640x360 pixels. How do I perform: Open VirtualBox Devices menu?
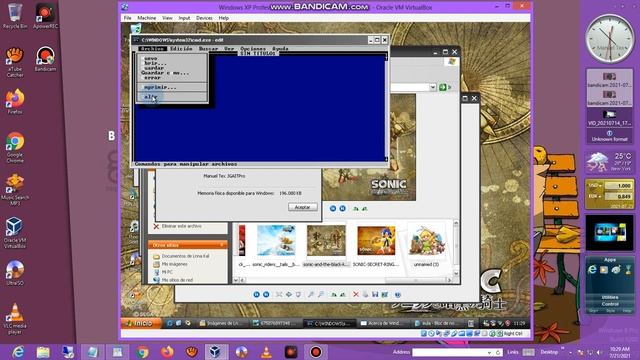[x=204, y=18]
